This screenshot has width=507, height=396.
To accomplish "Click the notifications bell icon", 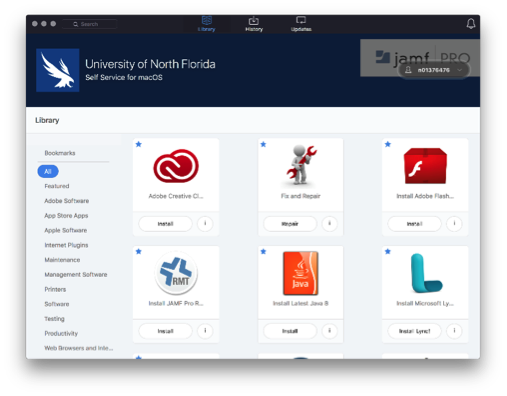I will [x=471, y=24].
